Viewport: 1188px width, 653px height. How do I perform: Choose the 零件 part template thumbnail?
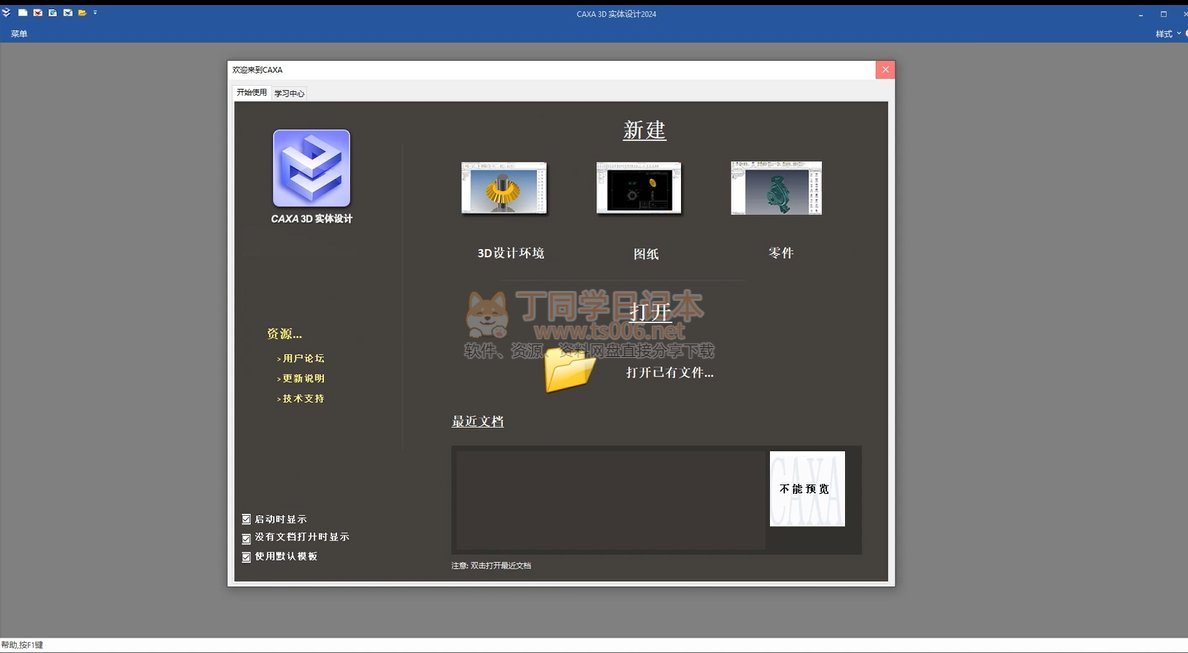pyautogui.click(x=776, y=188)
